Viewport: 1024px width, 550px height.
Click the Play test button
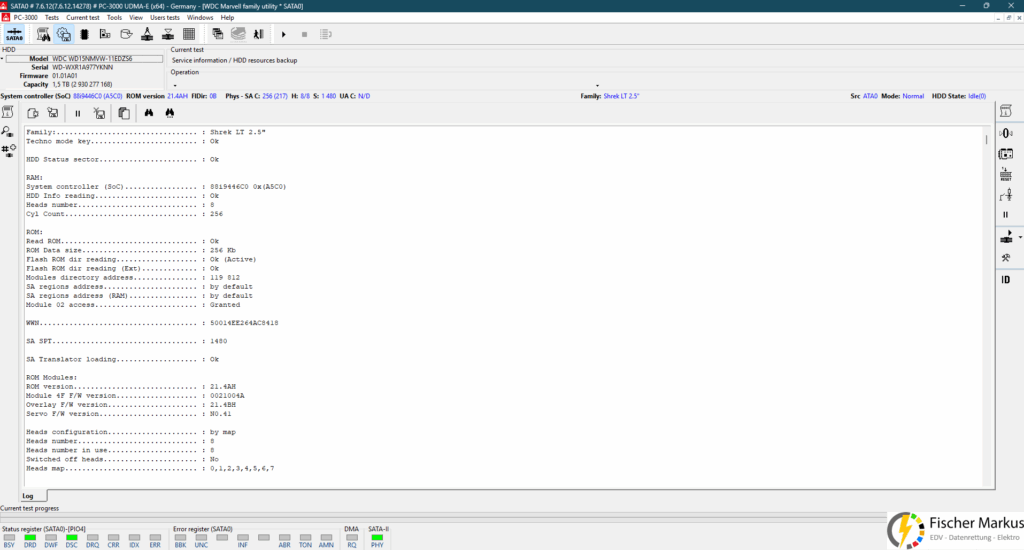283,35
